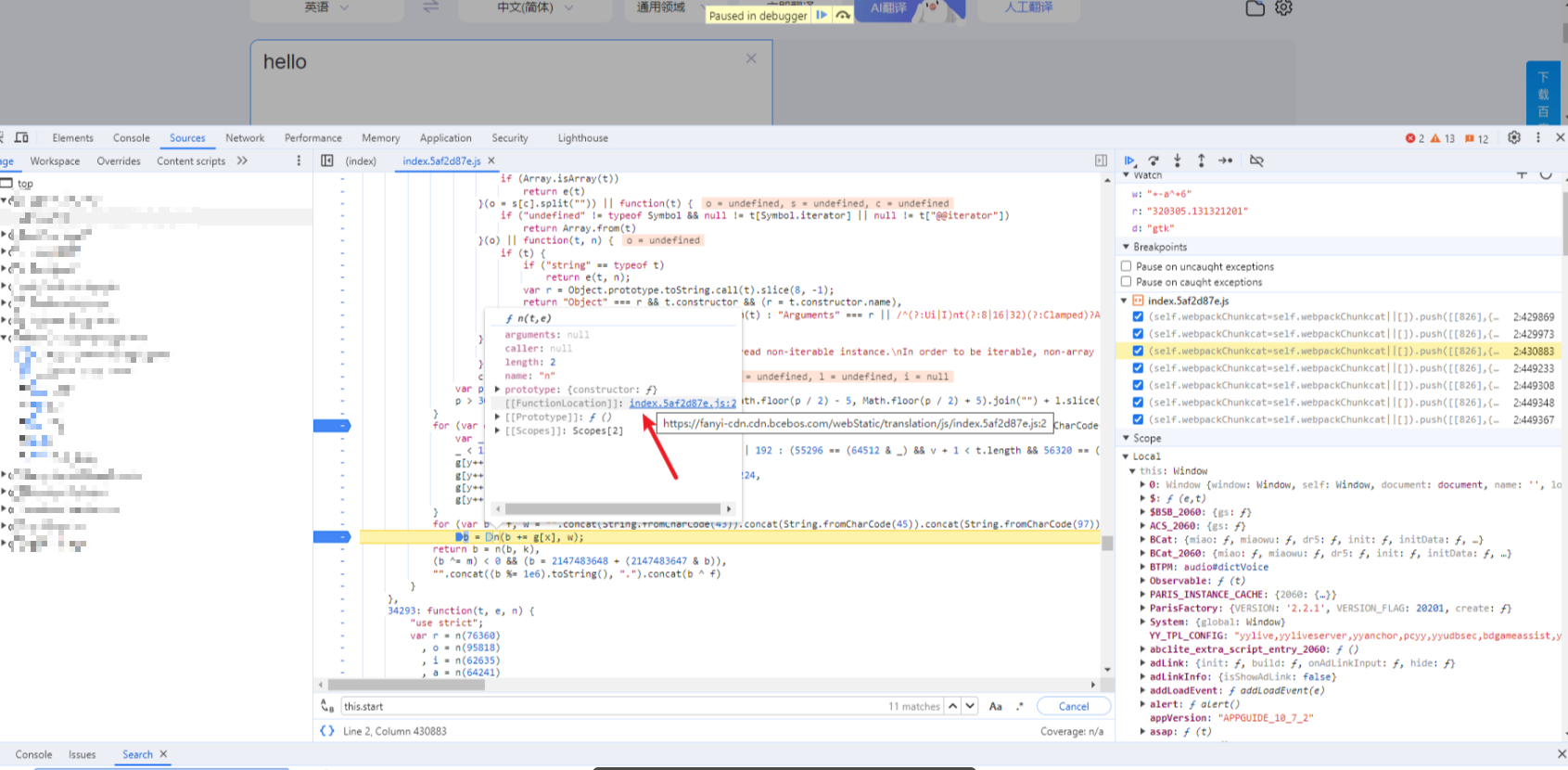Toggle device toolbar icon
Image resolution: width=1568 pixels, height=770 pixels.
tap(21, 137)
